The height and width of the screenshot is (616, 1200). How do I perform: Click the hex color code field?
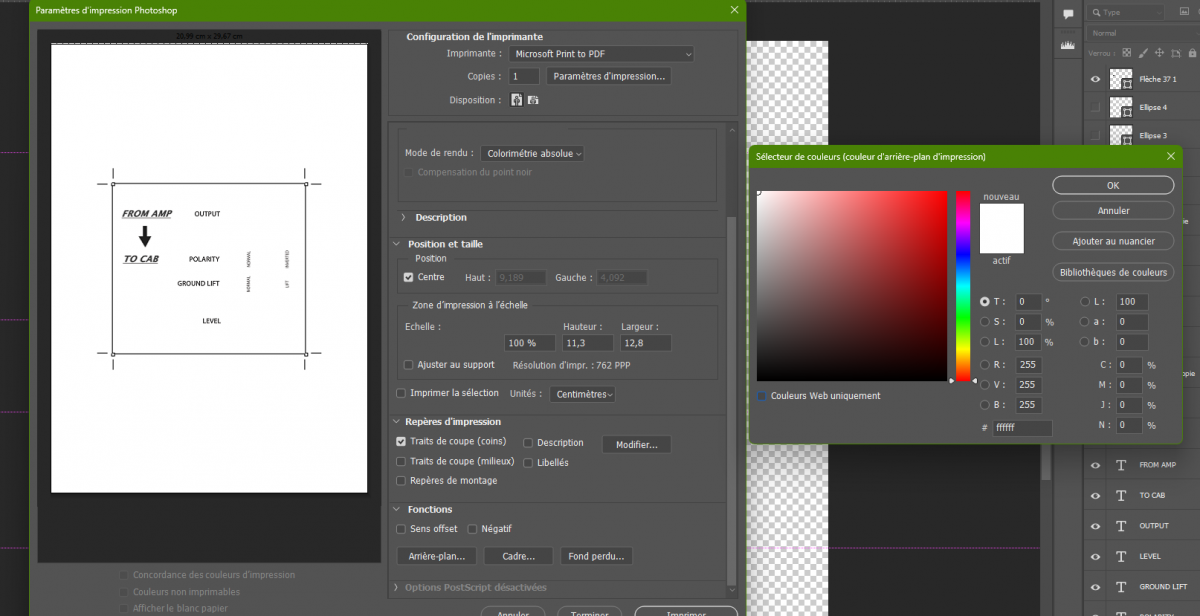(x=1021, y=428)
